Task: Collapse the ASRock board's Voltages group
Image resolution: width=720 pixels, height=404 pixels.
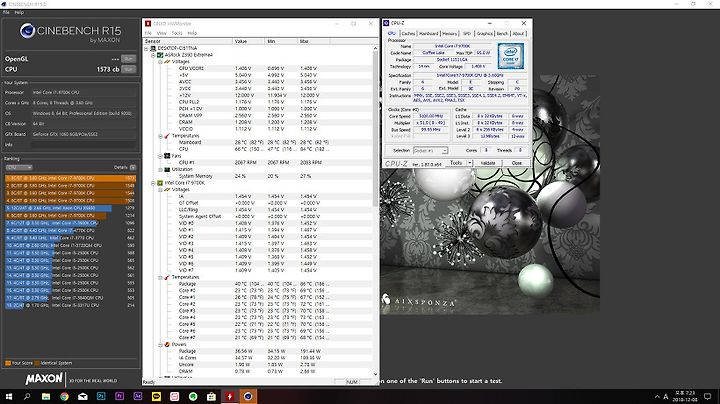Action: 160,62
